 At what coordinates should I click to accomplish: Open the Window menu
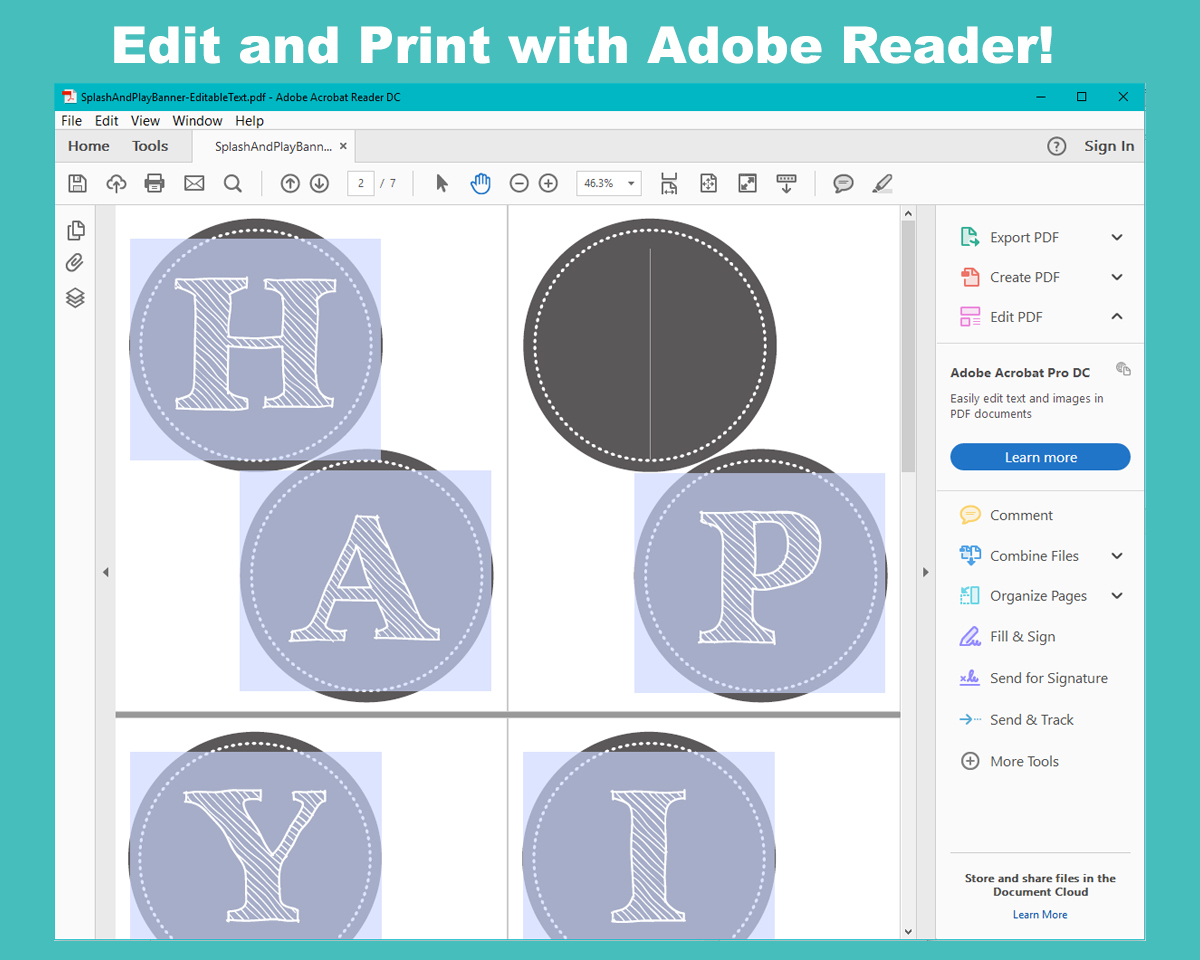tap(198, 120)
